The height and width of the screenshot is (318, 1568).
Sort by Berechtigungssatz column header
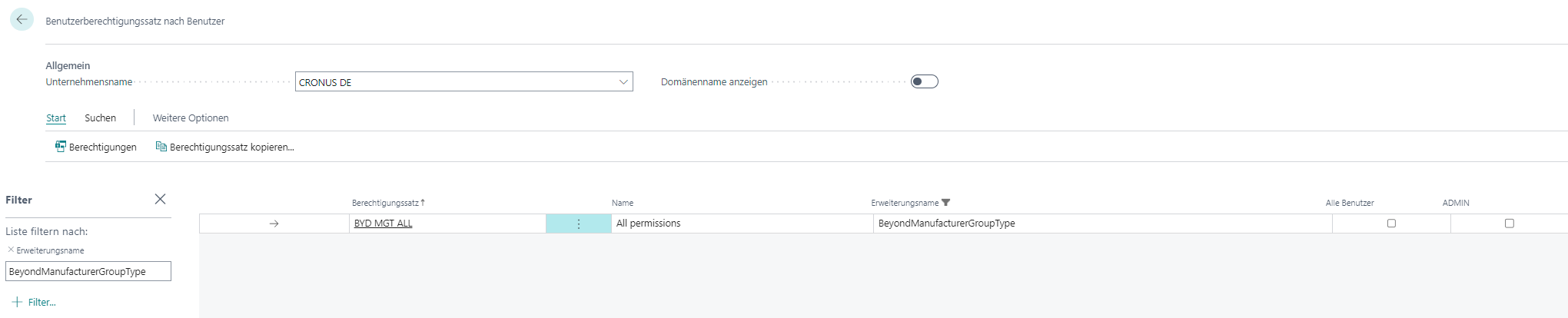pos(385,203)
